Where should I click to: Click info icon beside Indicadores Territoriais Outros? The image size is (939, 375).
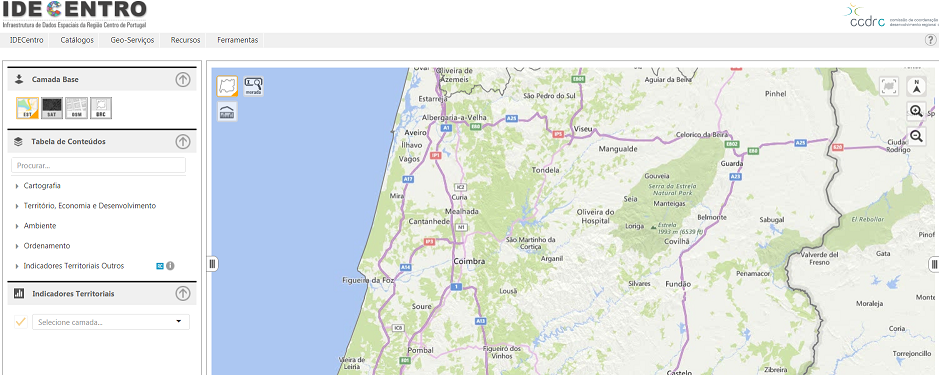(x=170, y=265)
